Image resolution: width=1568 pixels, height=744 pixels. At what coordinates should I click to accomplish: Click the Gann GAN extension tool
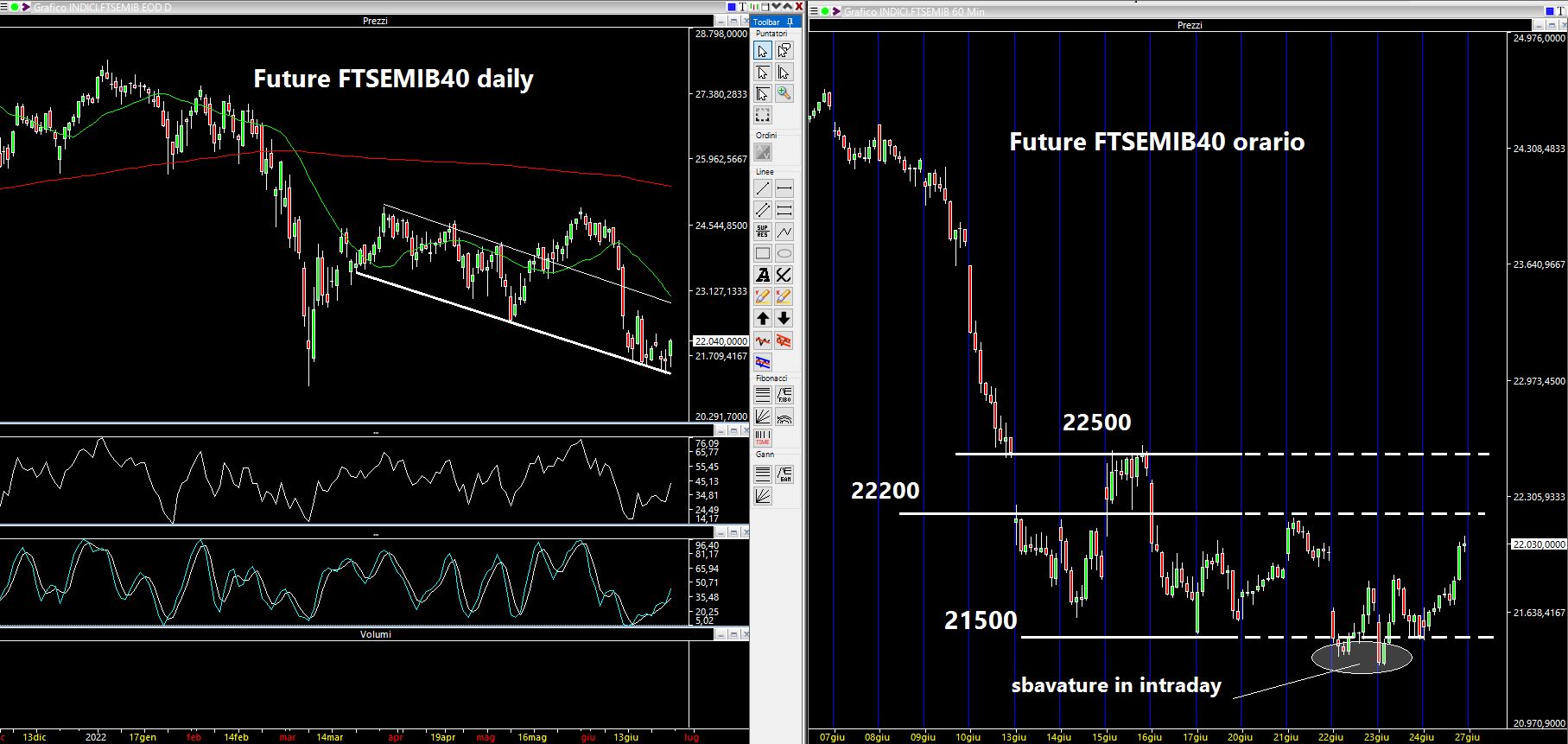click(x=784, y=474)
